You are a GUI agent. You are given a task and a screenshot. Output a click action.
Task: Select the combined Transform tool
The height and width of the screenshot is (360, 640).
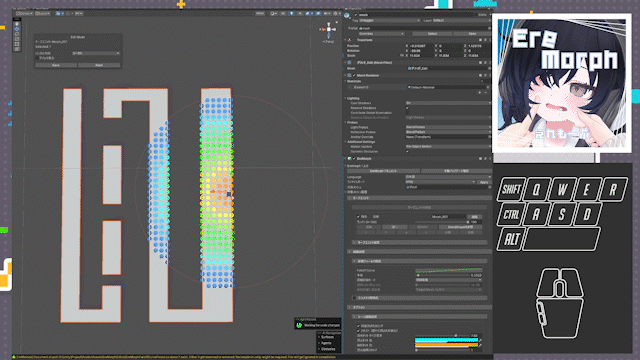[17, 49]
